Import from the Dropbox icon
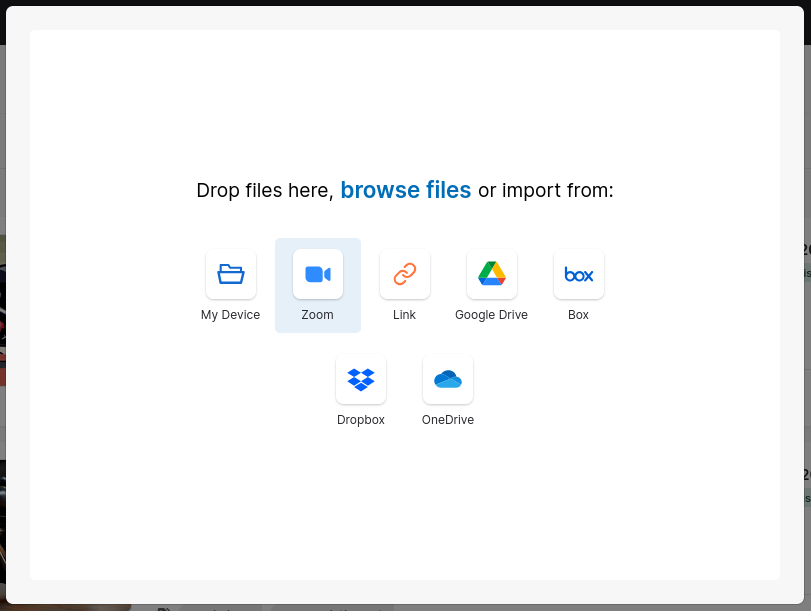This screenshot has width=811, height=611. [361, 379]
